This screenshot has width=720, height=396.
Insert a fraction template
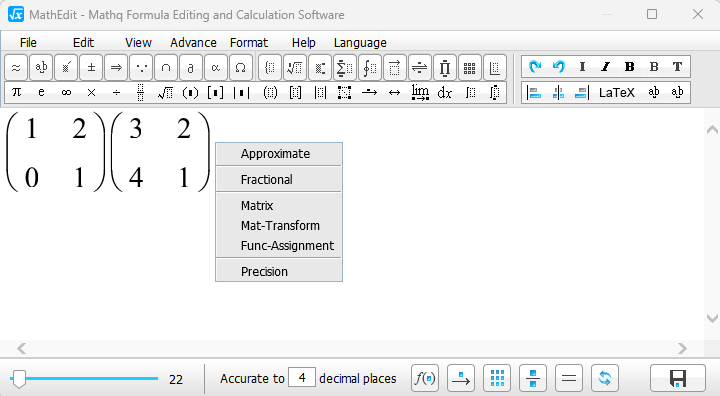(141, 92)
